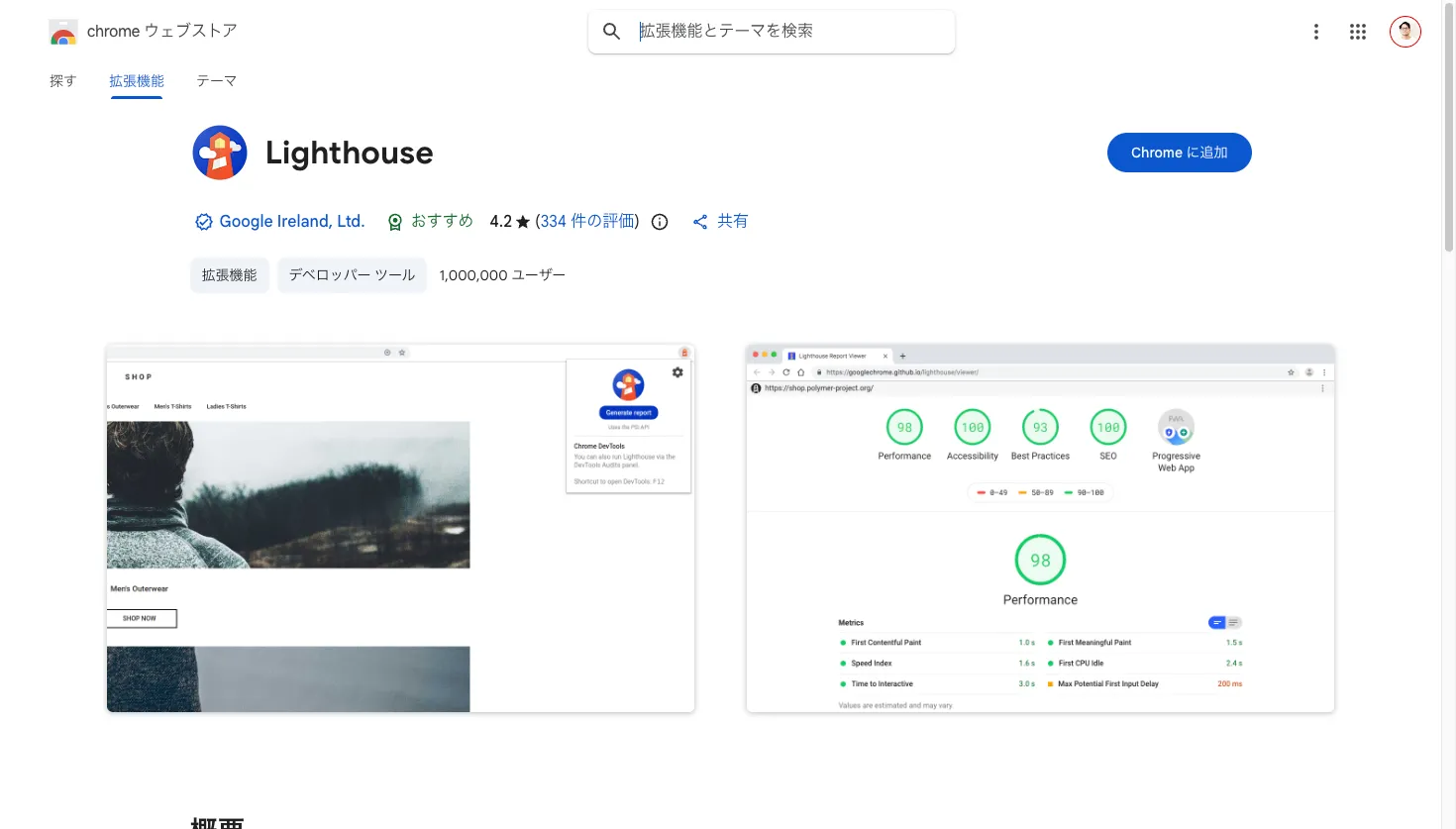Focus the 拡張機能とテーマを検索 search field
Screen dimensions: 1456x829
pyautogui.click(x=772, y=32)
